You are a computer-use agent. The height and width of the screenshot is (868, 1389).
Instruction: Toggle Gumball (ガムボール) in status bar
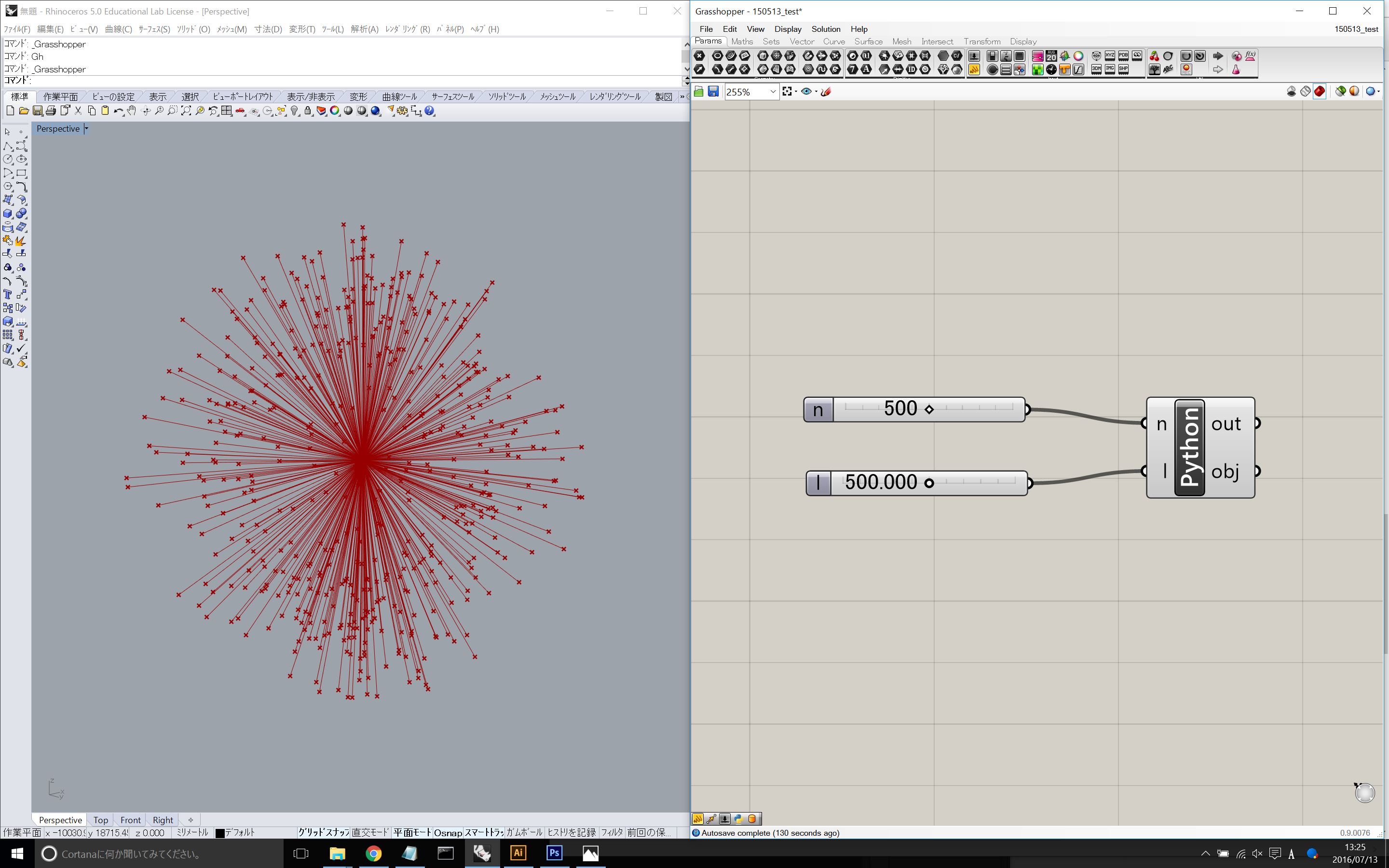pos(524,832)
